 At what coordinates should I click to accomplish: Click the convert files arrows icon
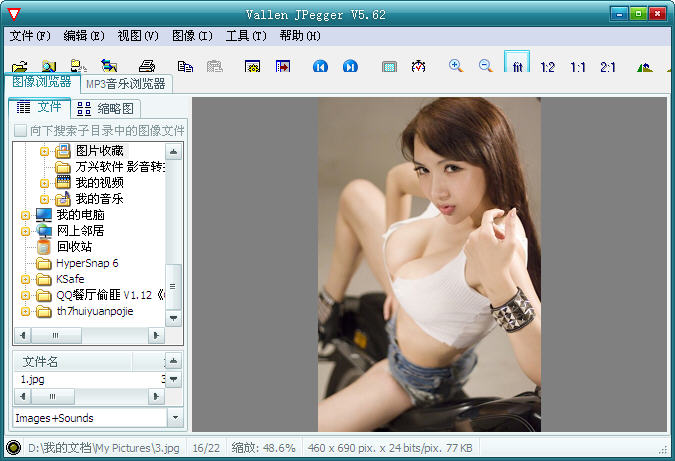click(x=109, y=66)
